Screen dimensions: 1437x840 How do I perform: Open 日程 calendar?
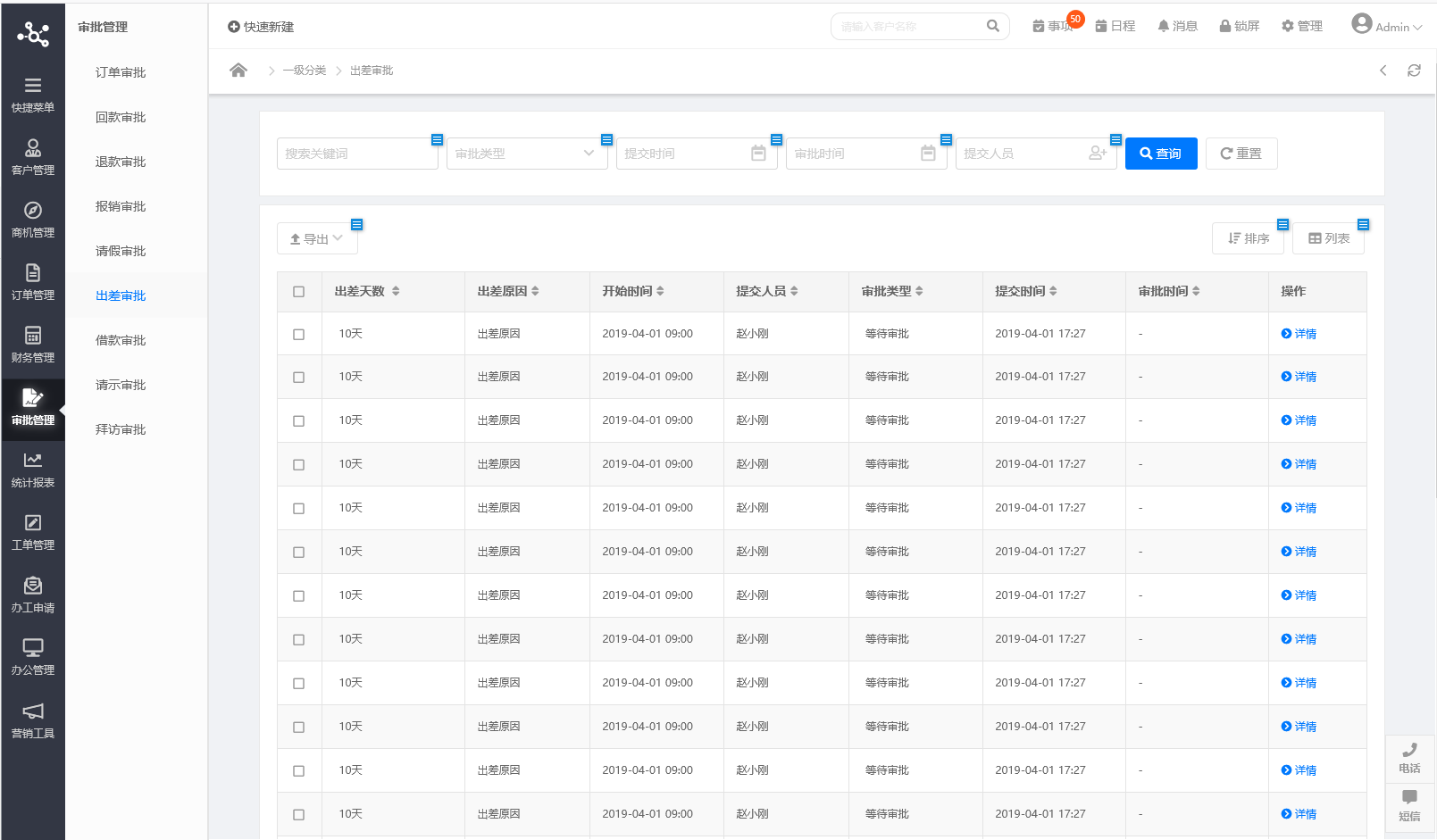(x=1115, y=26)
